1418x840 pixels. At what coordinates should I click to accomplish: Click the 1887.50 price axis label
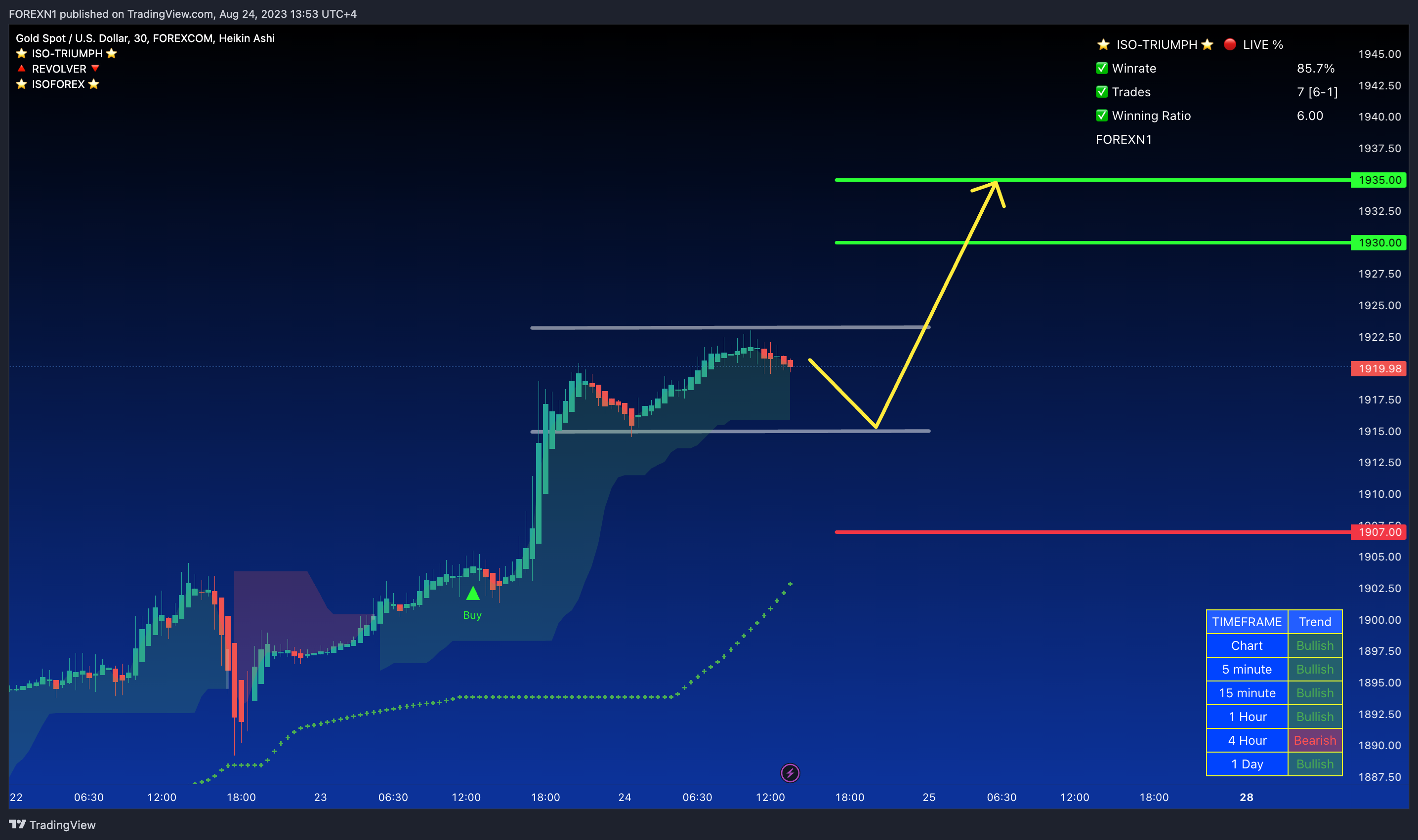(x=1379, y=777)
